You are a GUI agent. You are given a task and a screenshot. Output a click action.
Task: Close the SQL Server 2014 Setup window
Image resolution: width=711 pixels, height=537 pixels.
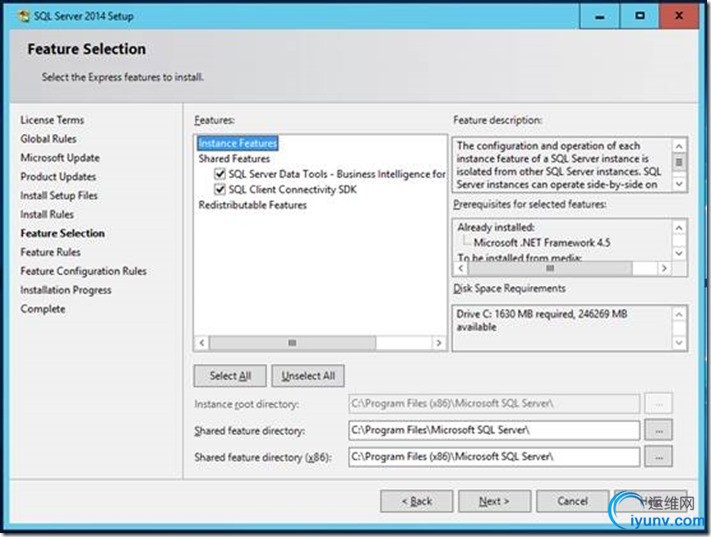679,16
